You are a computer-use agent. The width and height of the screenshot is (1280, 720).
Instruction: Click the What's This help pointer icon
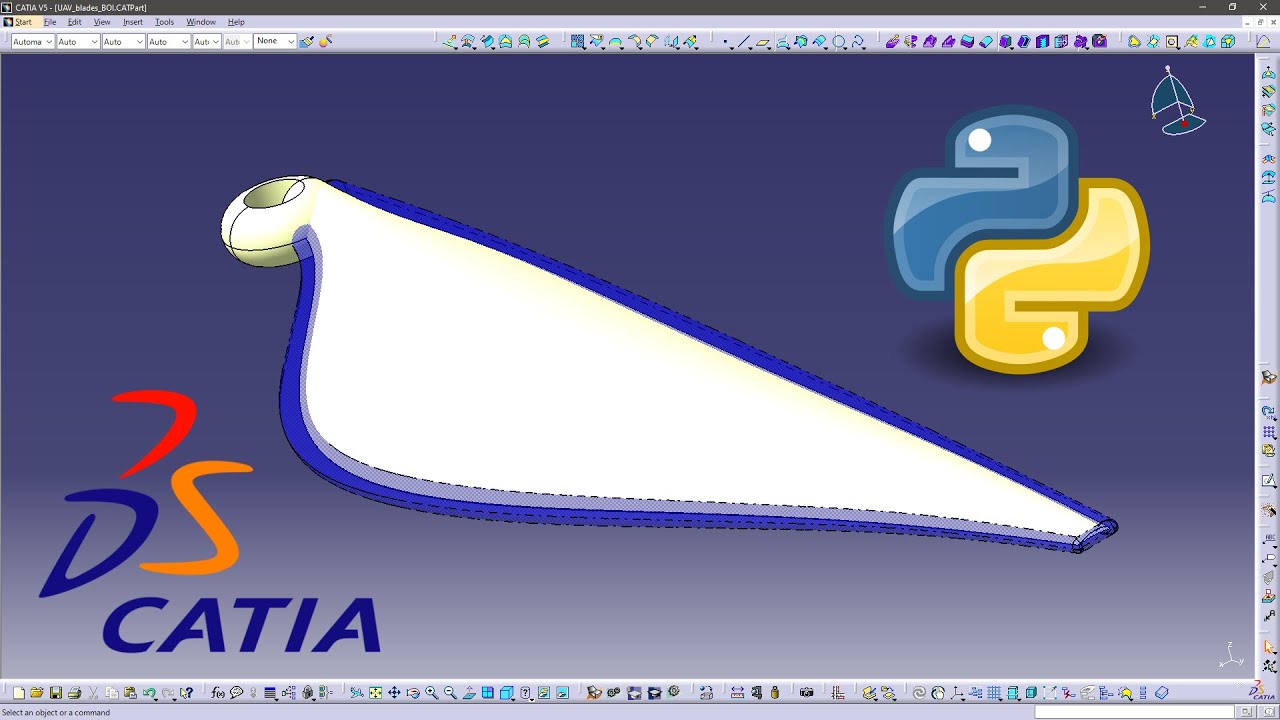click(187, 692)
